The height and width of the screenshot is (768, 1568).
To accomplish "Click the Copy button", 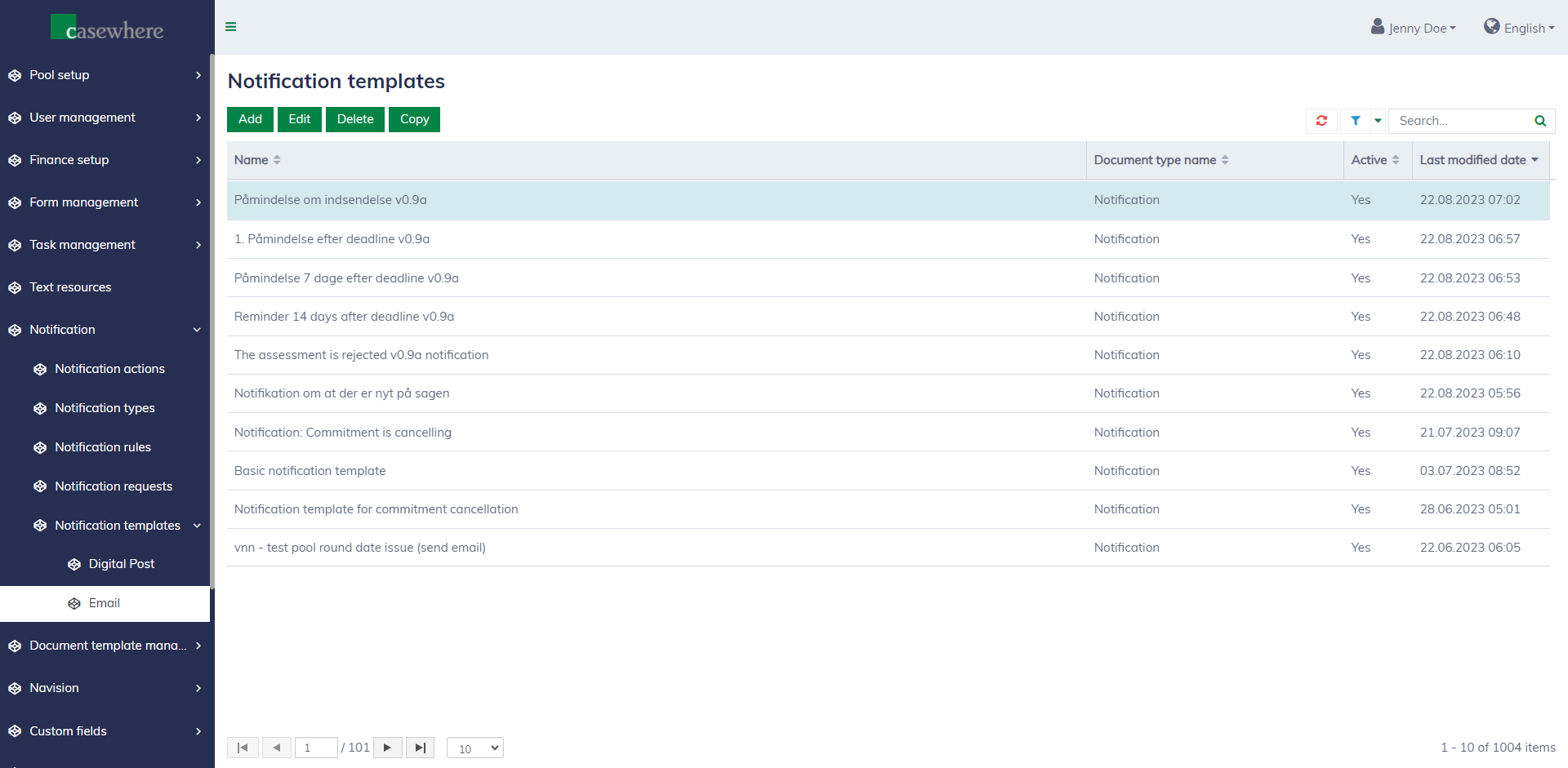I will pyautogui.click(x=414, y=119).
